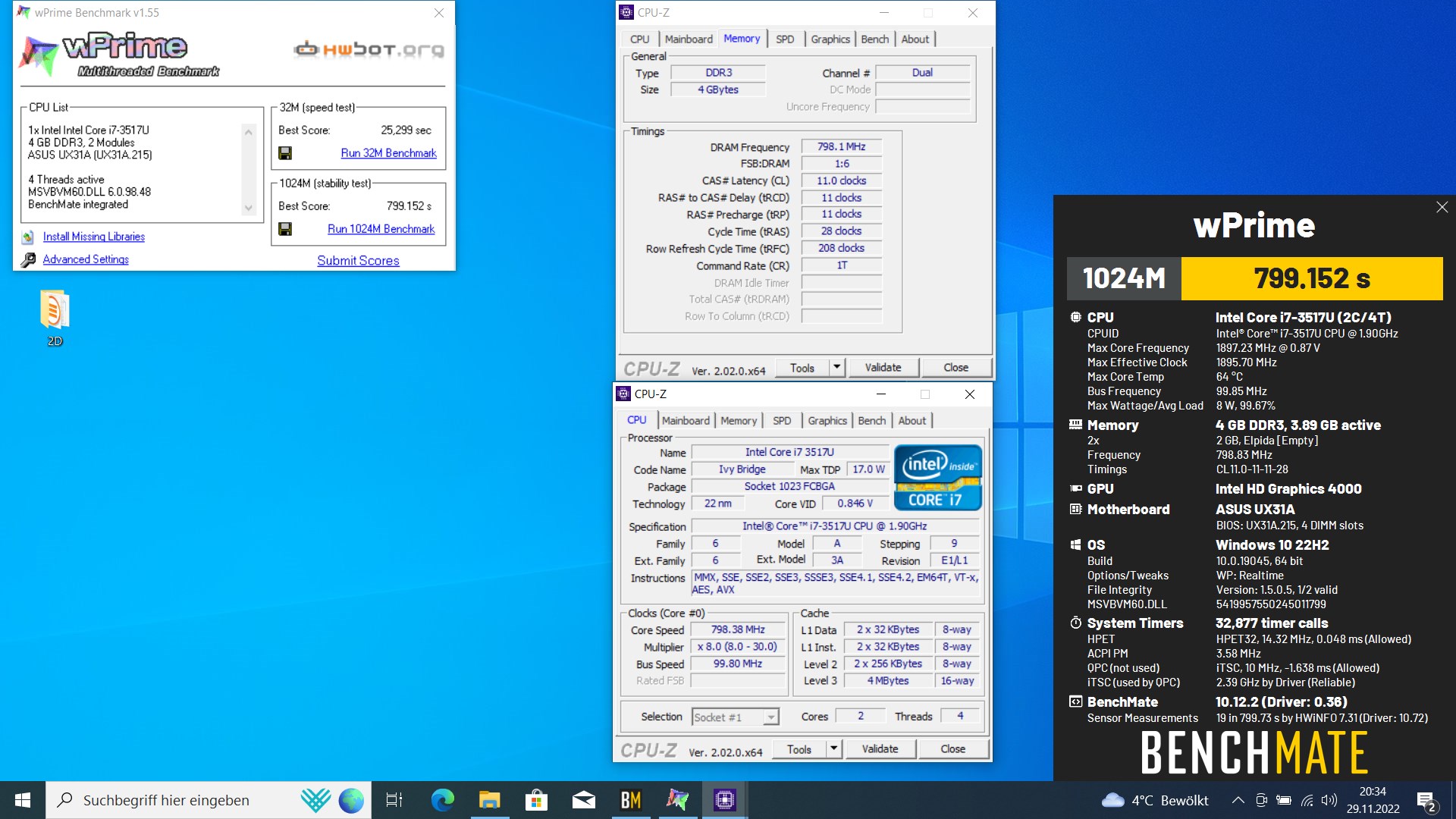1456x819 pixels.
Task: Click Validate in upper CPU-Z window
Action: tap(883, 367)
